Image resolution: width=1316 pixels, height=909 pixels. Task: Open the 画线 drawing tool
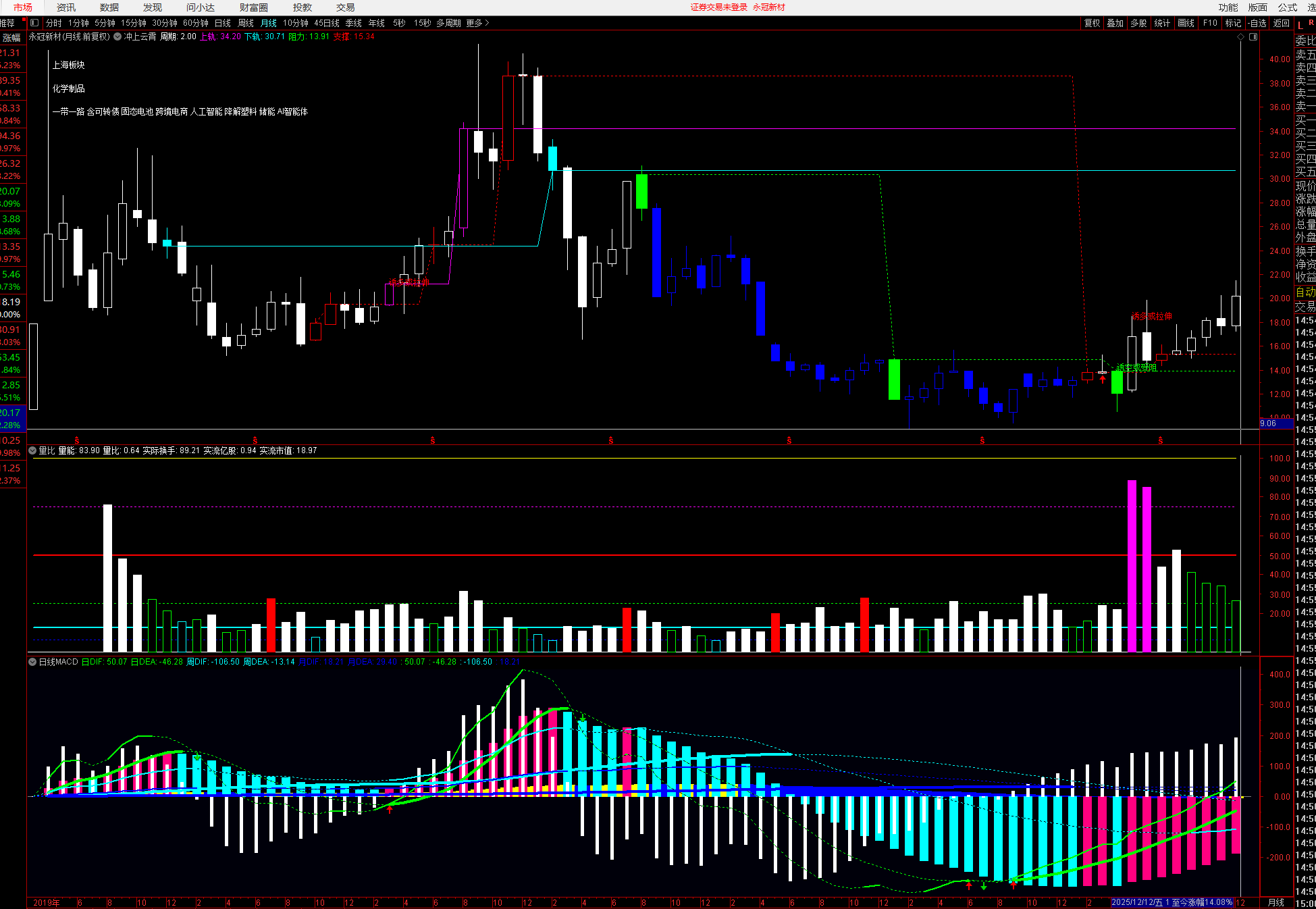click(1186, 23)
